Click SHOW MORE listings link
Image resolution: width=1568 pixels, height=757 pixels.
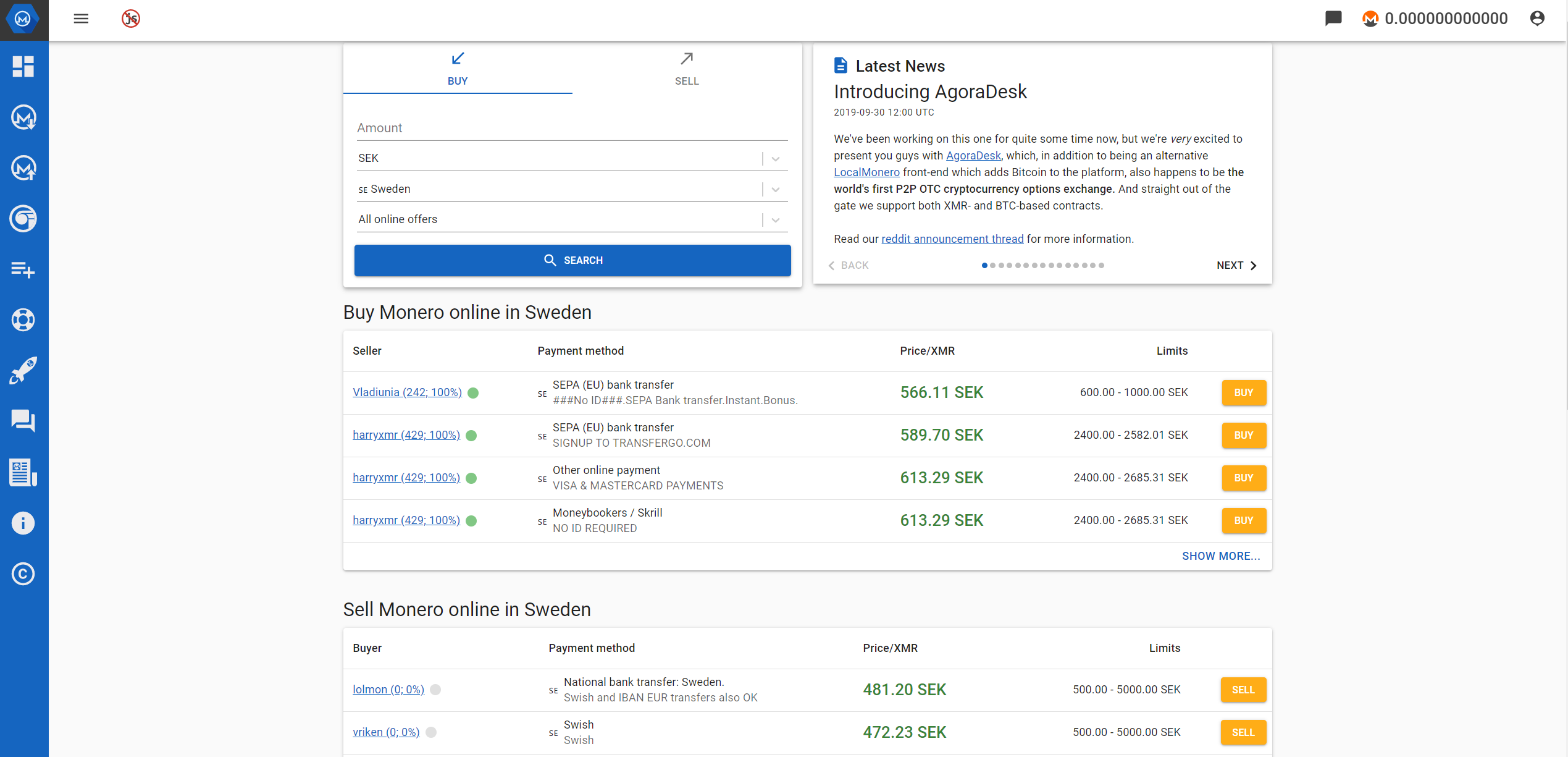coord(1220,555)
